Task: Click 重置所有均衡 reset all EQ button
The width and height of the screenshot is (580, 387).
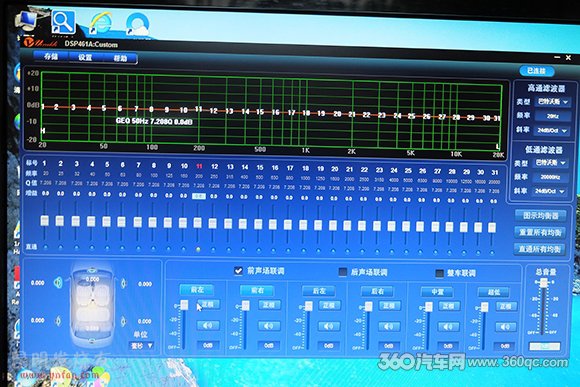Action: pyautogui.click(x=540, y=233)
